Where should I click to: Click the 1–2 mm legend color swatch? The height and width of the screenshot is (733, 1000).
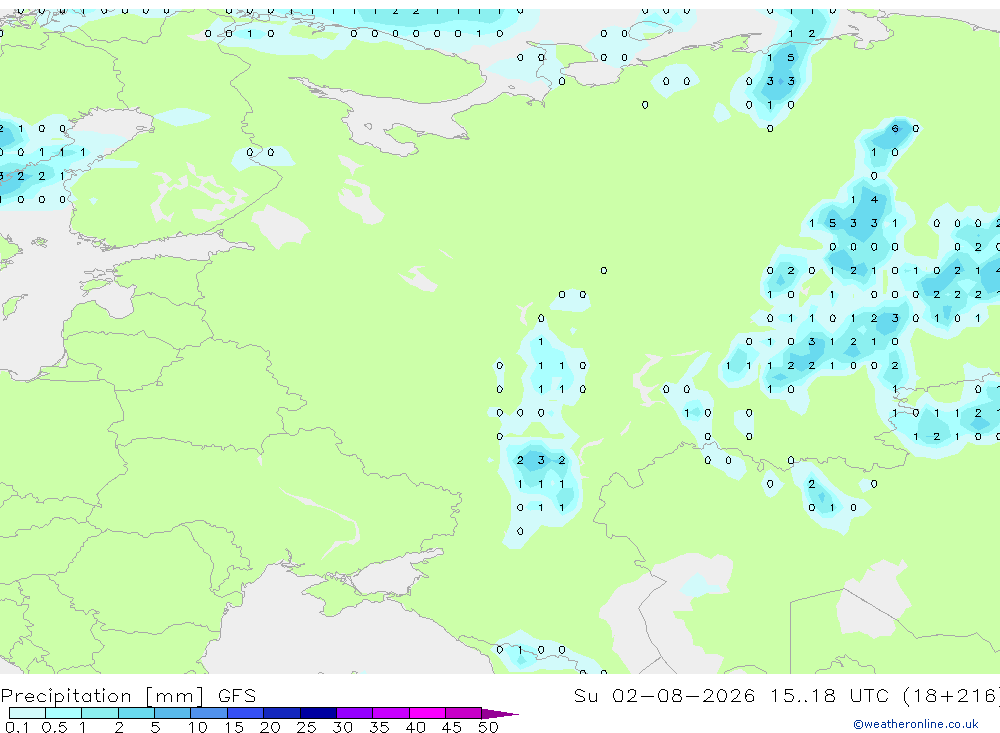pyautogui.click(x=100, y=713)
